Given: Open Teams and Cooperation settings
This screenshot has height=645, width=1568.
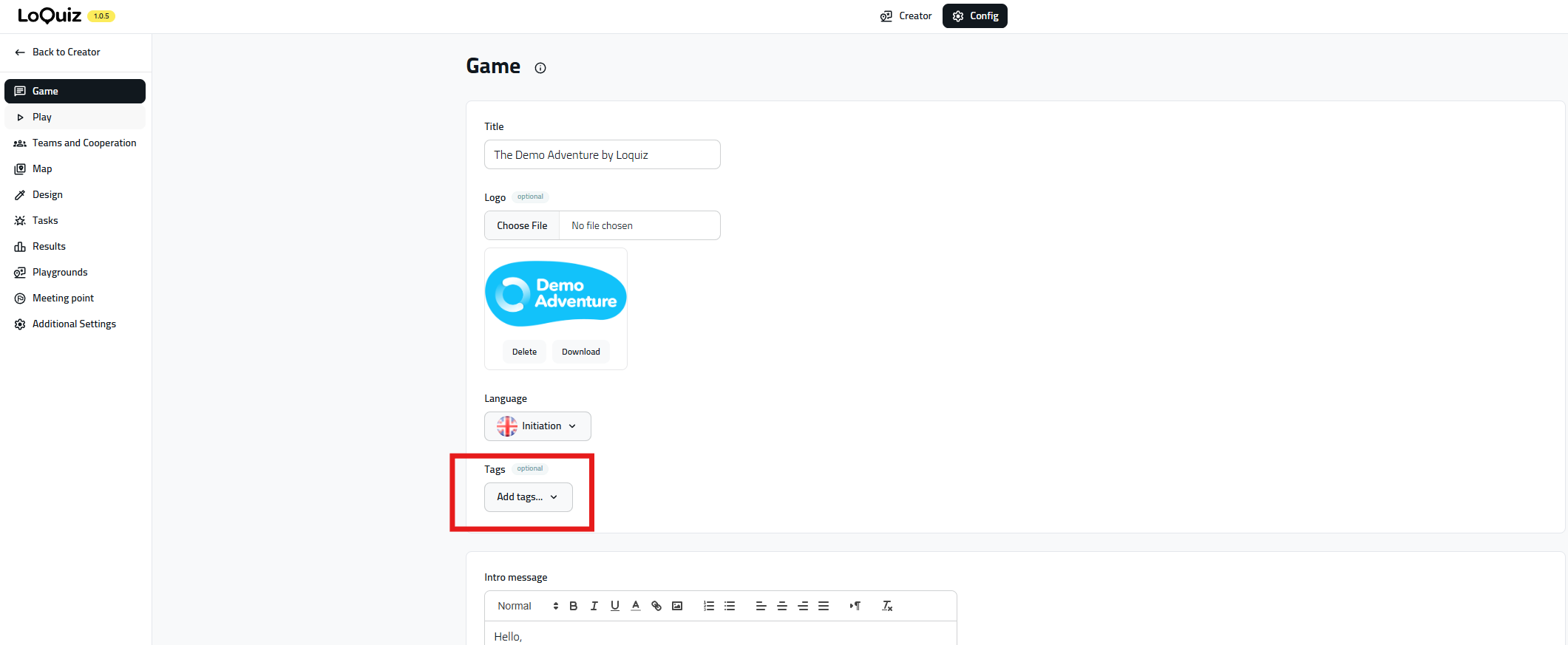Looking at the screenshot, I should coord(84,143).
